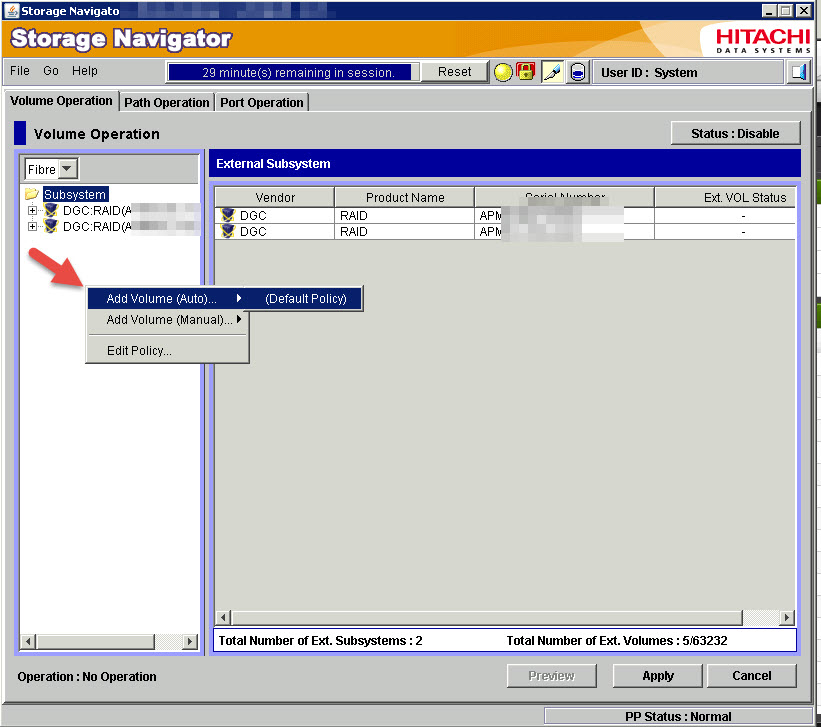
Task: Click the yellow status lamp icon
Action: [503, 72]
